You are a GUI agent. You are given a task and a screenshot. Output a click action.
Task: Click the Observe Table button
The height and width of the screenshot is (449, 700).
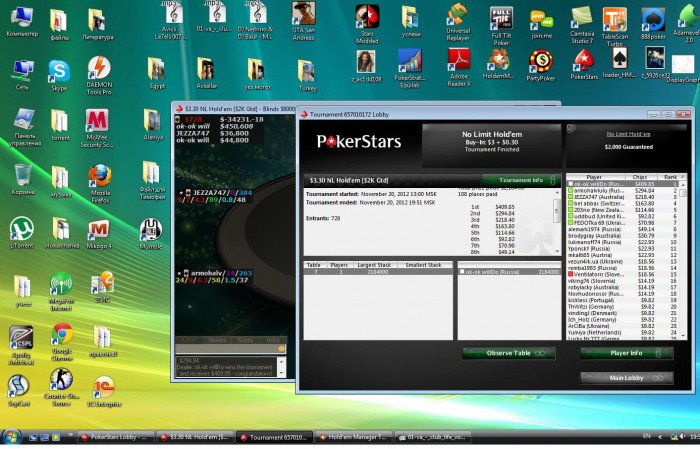pyautogui.click(x=509, y=353)
